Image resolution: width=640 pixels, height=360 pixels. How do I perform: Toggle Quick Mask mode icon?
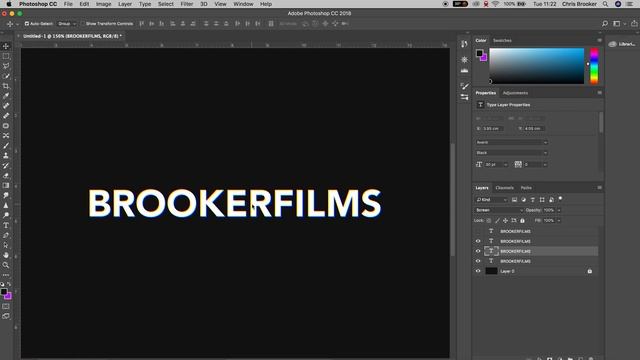[6, 306]
